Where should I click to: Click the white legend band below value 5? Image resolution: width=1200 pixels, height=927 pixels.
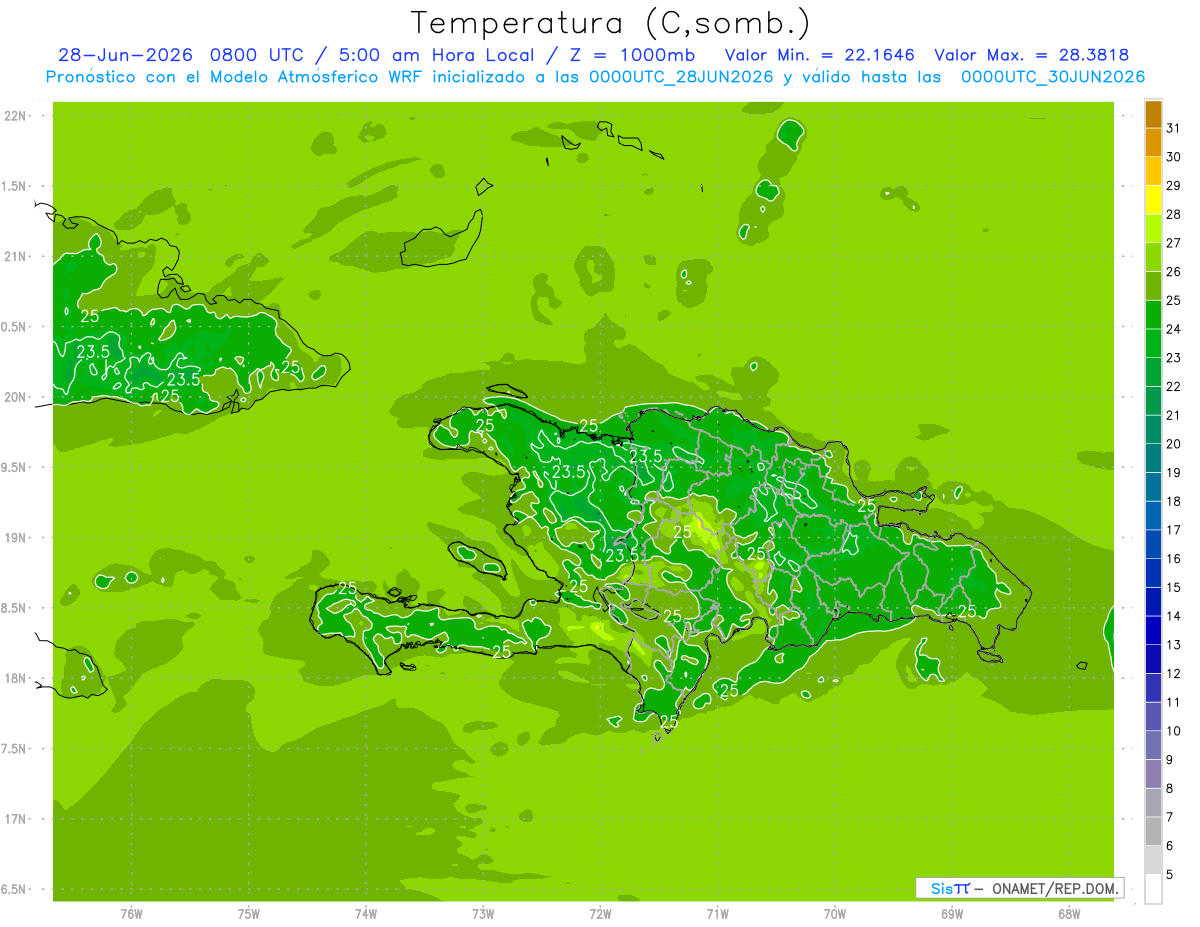(1153, 888)
